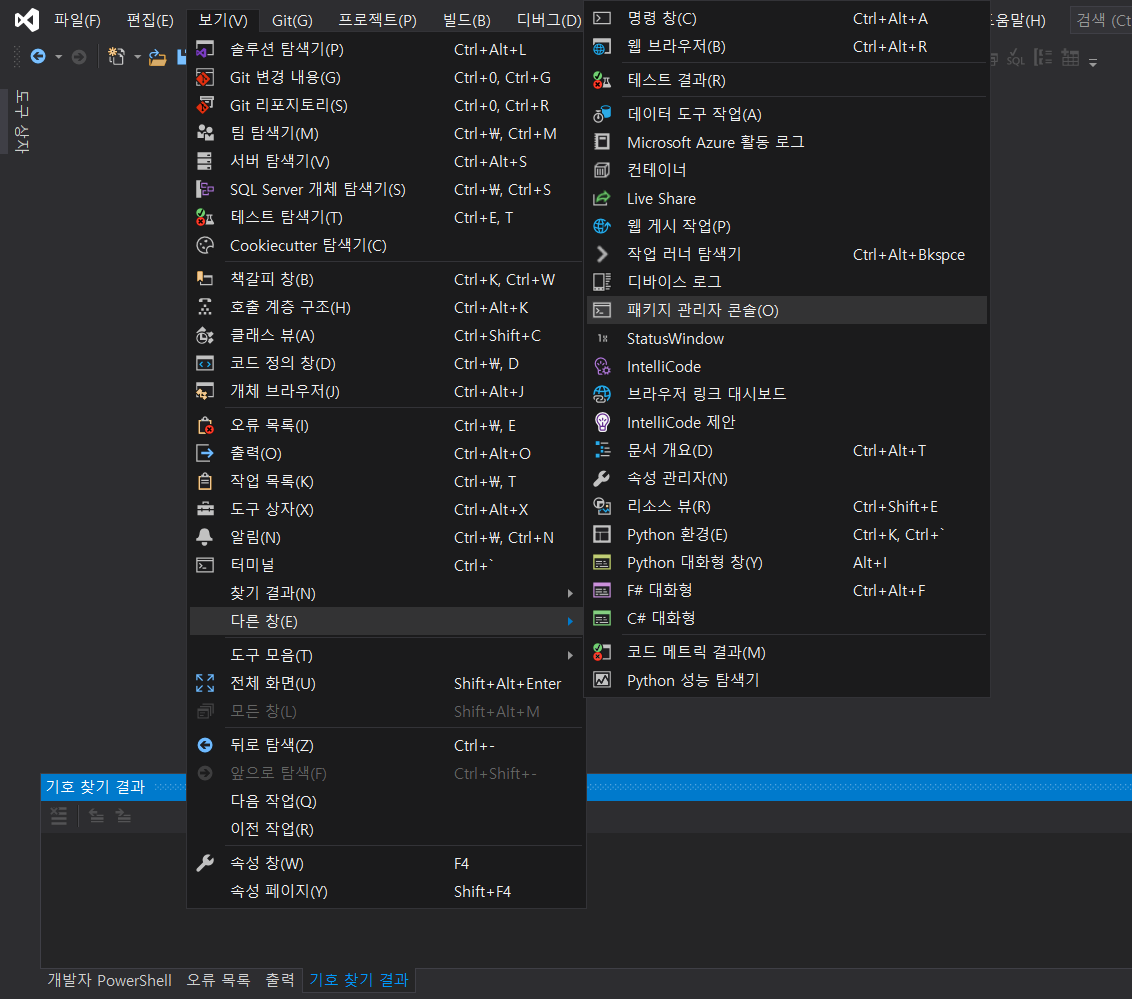Click the 웹 브라우저 globe icon

pos(602,47)
